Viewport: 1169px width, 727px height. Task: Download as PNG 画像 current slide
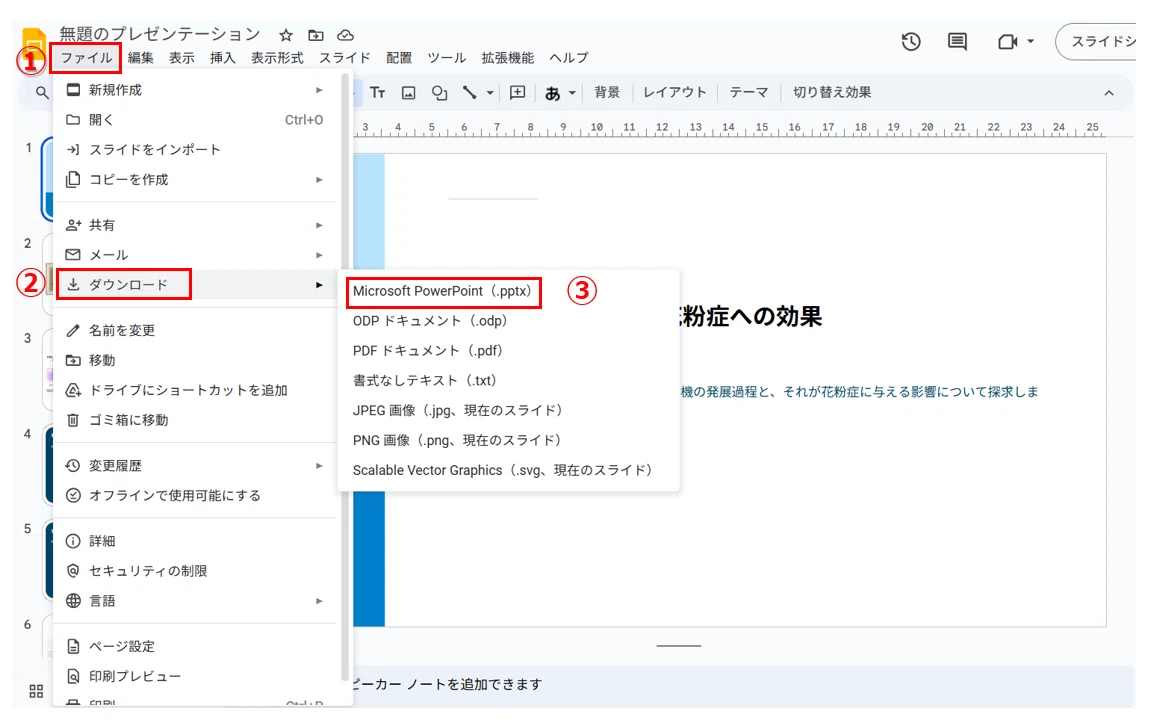coord(508,440)
